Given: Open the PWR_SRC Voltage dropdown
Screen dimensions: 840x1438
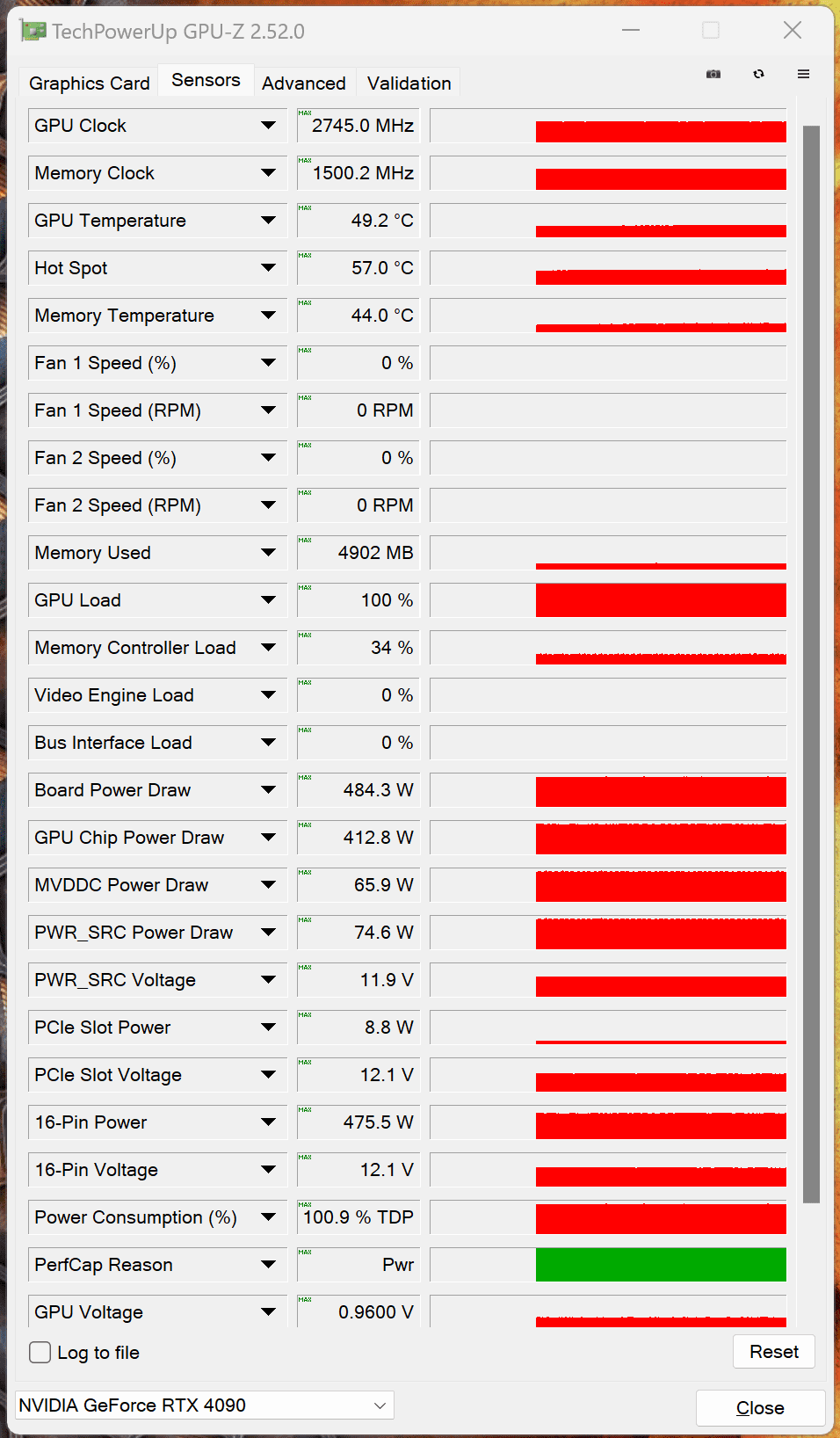Looking at the screenshot, I should 268,980.
